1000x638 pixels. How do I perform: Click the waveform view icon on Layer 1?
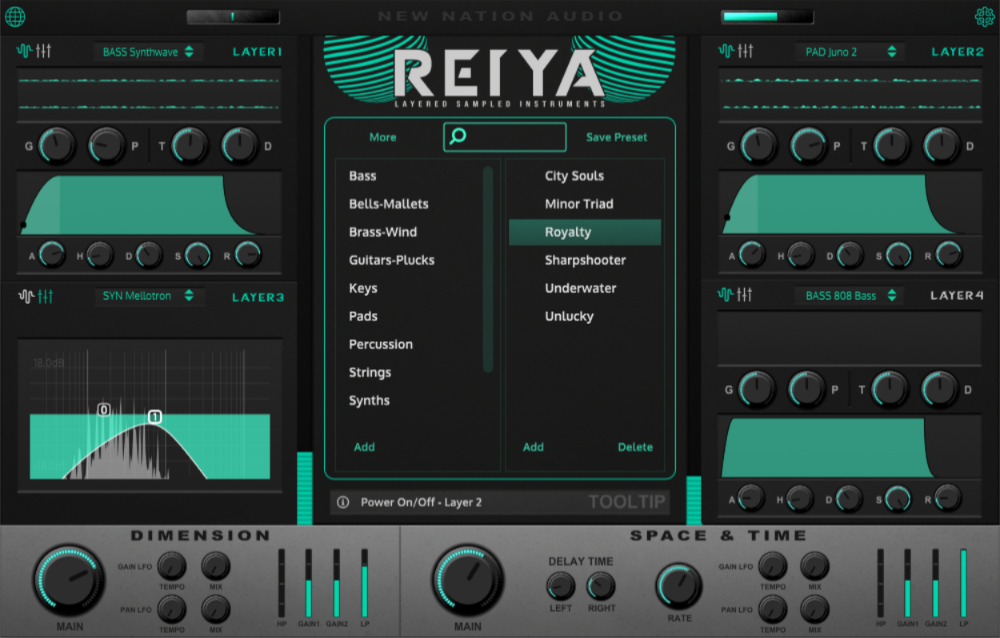click(24, 52)
